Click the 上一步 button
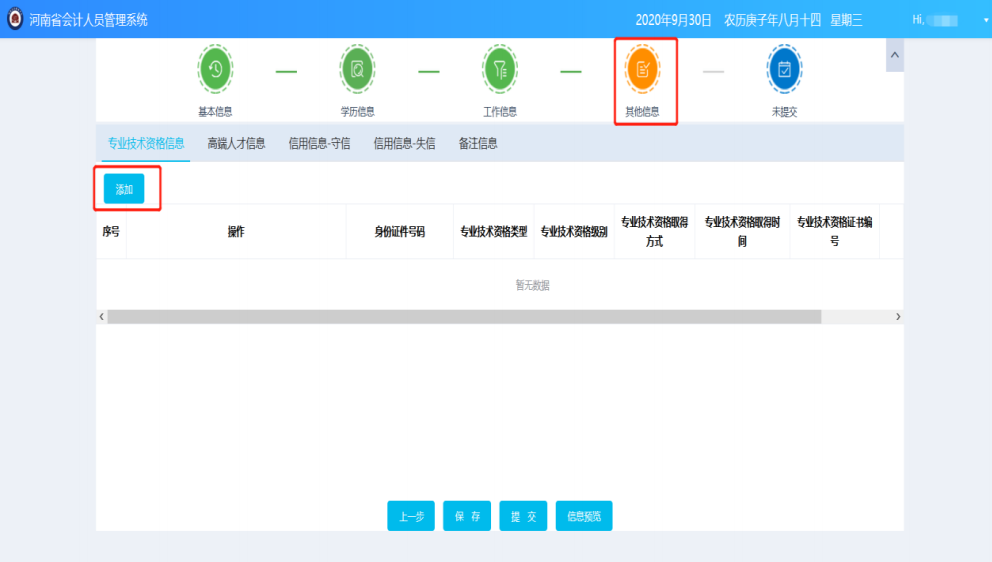Image resolution: width=992 pixels, height=562 pixels. point(411,516)
